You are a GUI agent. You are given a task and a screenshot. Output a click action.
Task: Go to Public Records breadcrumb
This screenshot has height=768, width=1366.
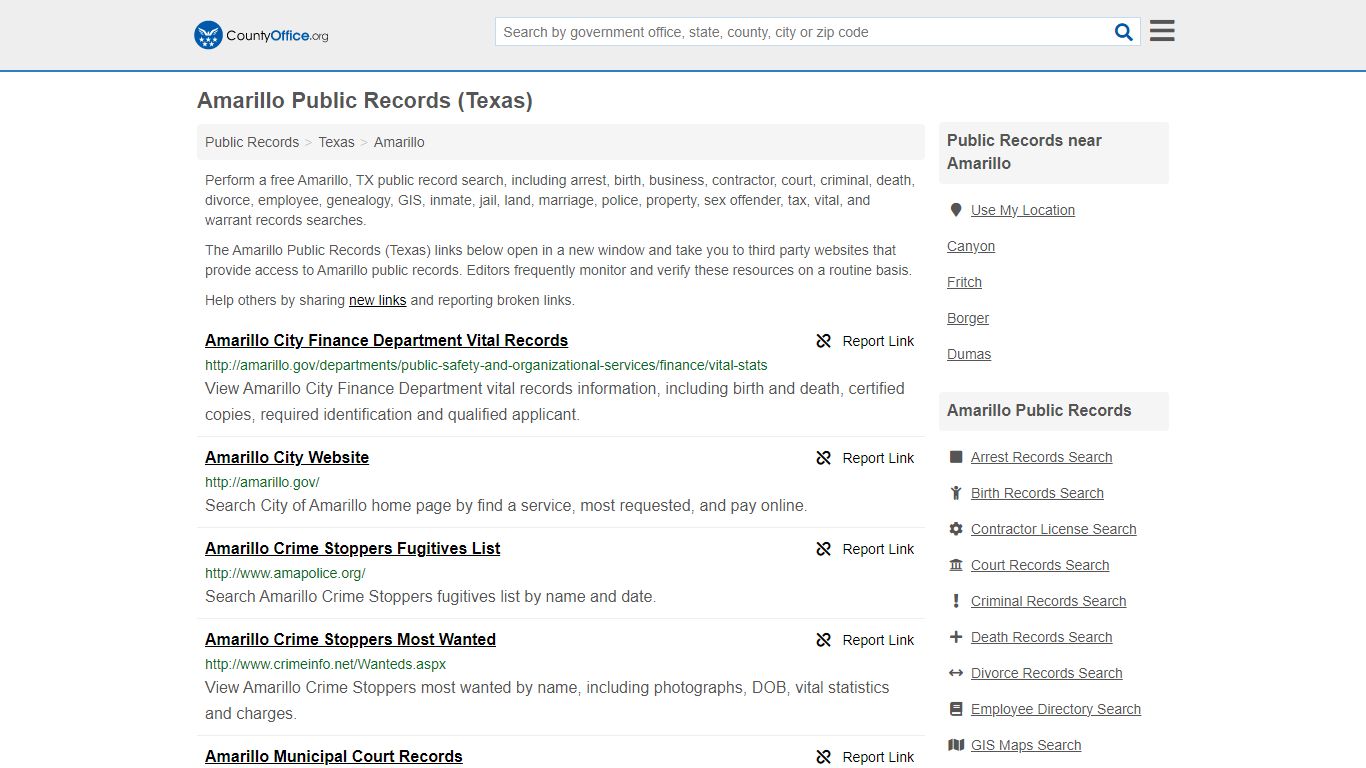(252, 142)
